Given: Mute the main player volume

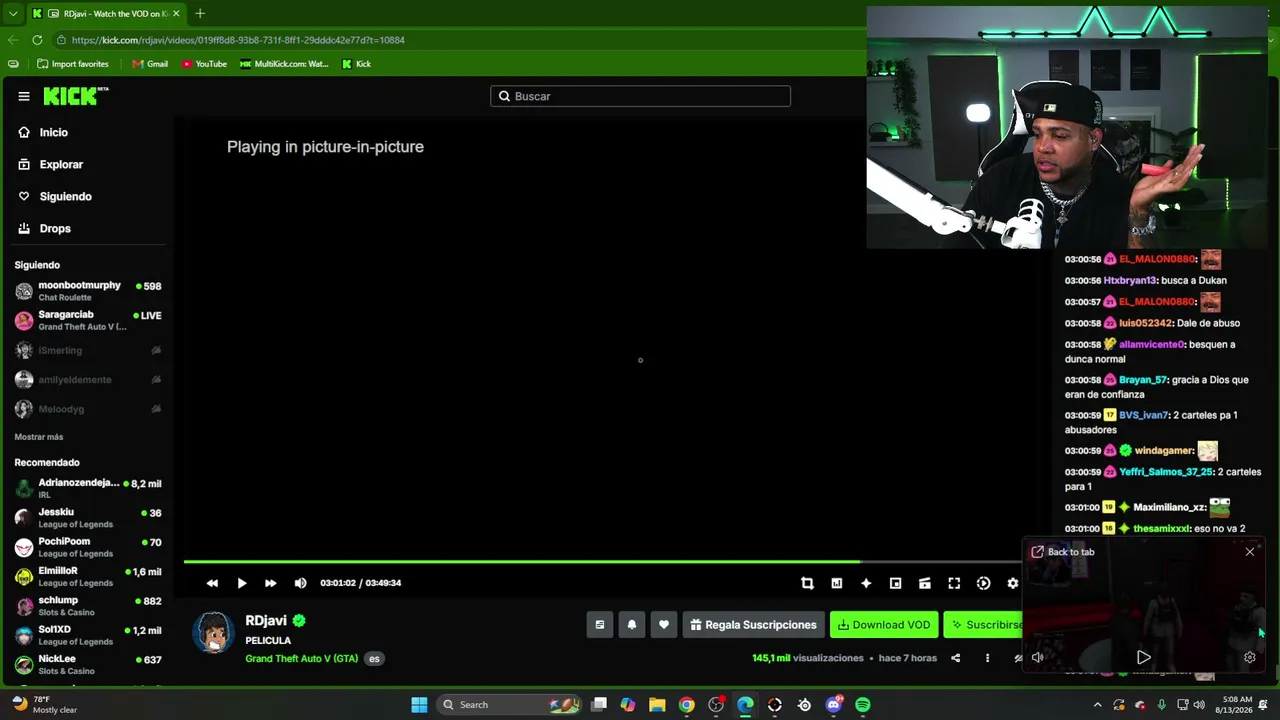Looking at the screenshot, I should tap(301, 583).
